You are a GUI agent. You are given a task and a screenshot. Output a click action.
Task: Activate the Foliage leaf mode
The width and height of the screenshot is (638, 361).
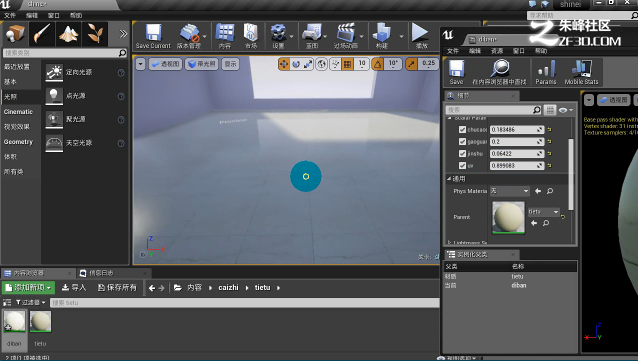(x=95, y=33)
